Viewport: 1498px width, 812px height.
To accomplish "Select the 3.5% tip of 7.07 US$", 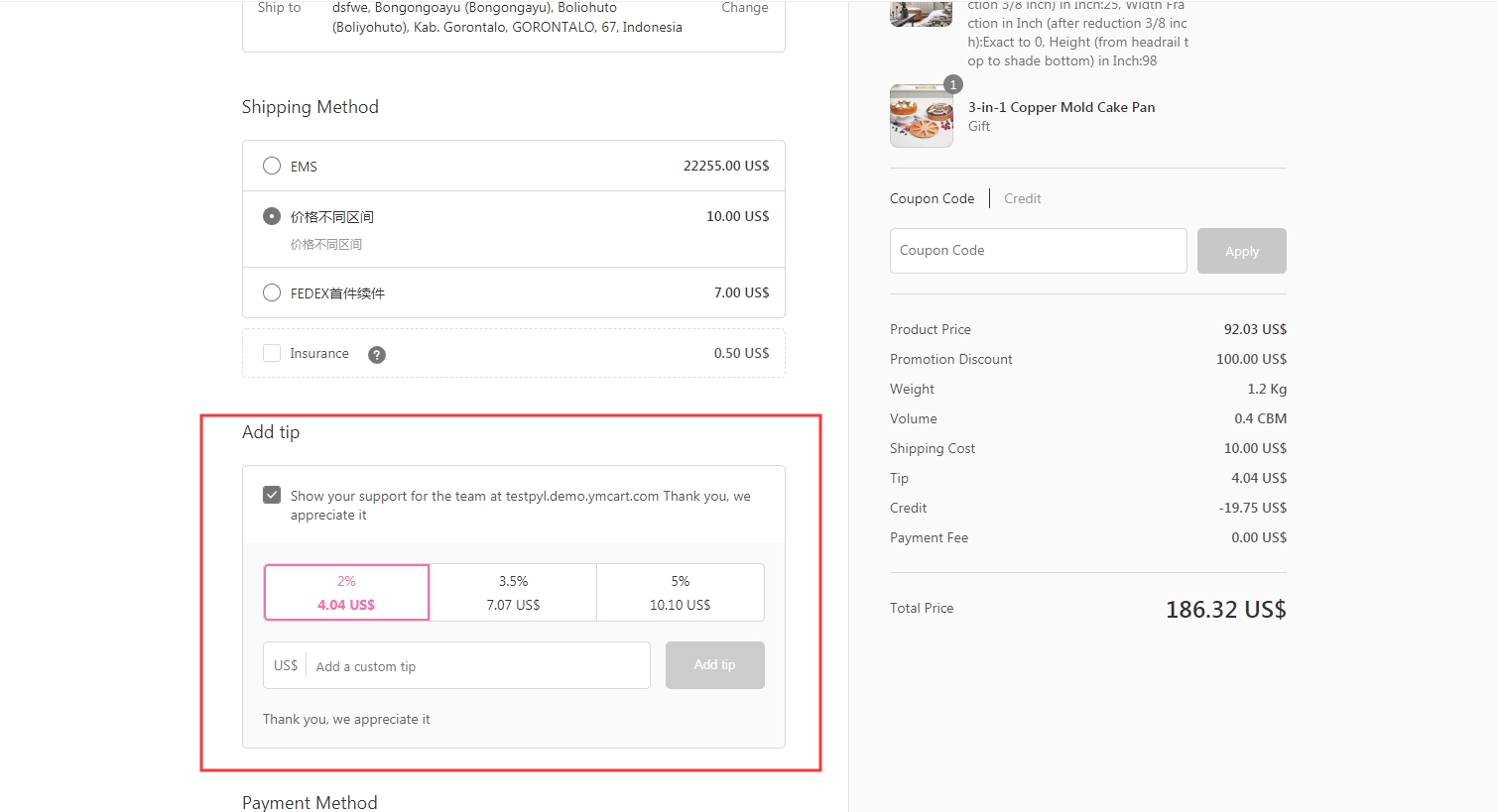I will (x=513, y=592).
